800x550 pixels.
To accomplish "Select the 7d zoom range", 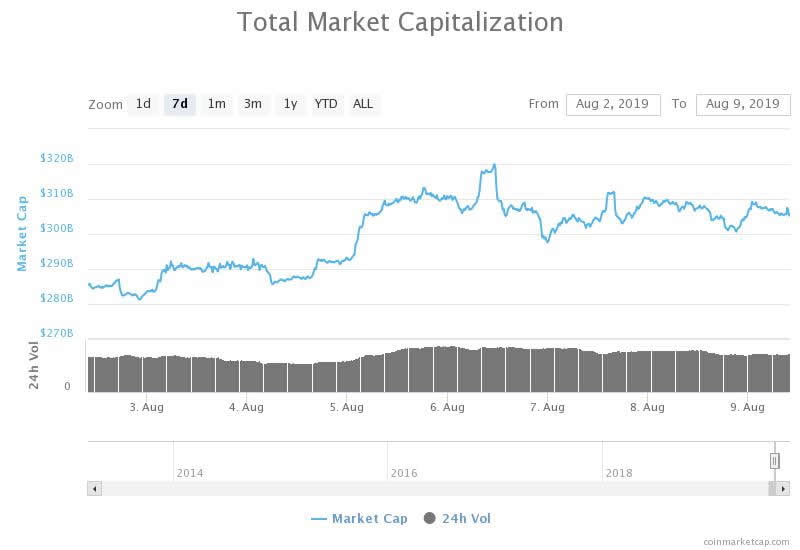I will [x=180, y=104].
